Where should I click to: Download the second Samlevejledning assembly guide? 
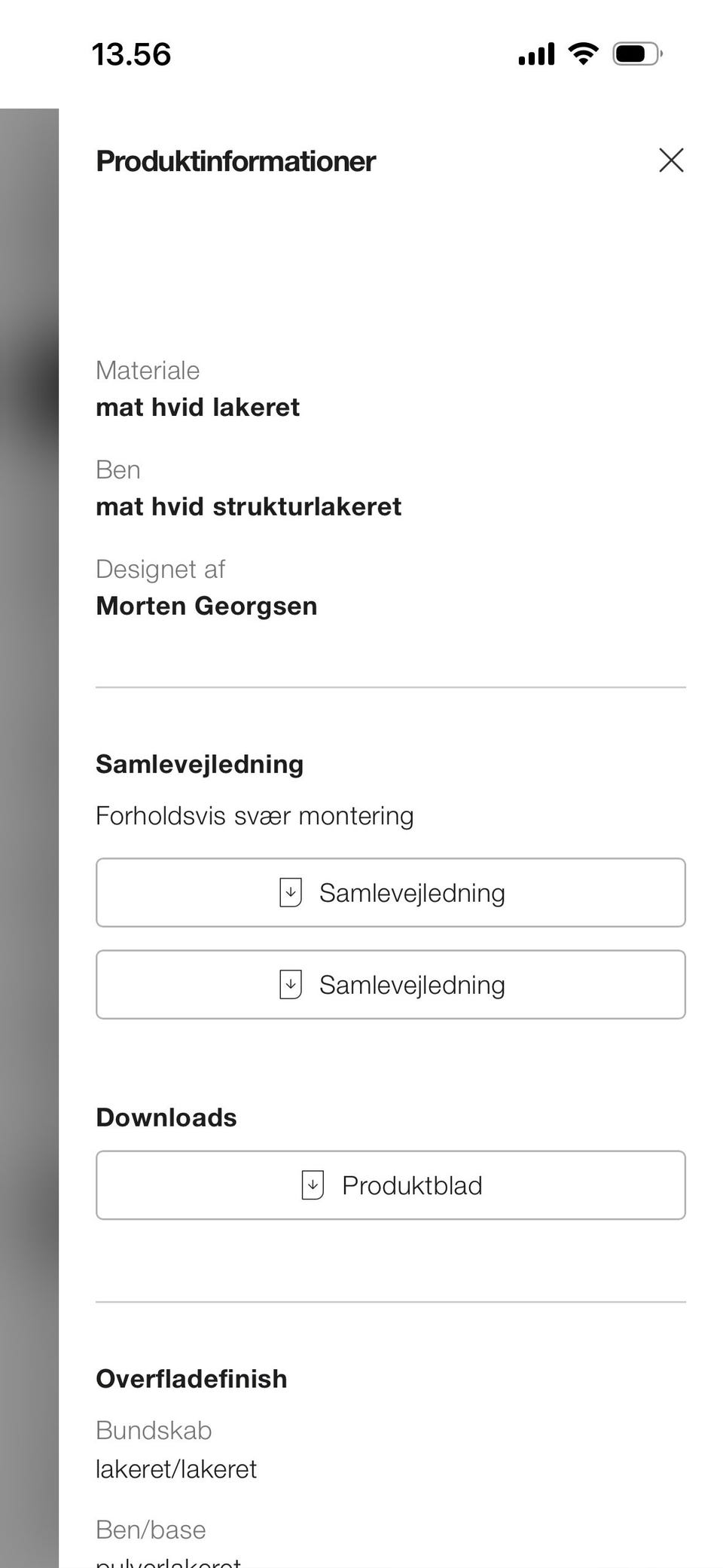tap(390, 984)
